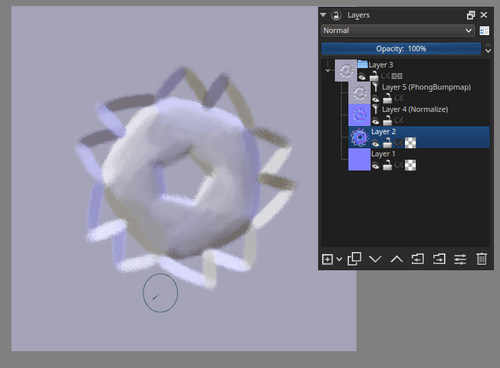Select the Layer 3 group row
The image size is (500, 368).
(412, 71)
